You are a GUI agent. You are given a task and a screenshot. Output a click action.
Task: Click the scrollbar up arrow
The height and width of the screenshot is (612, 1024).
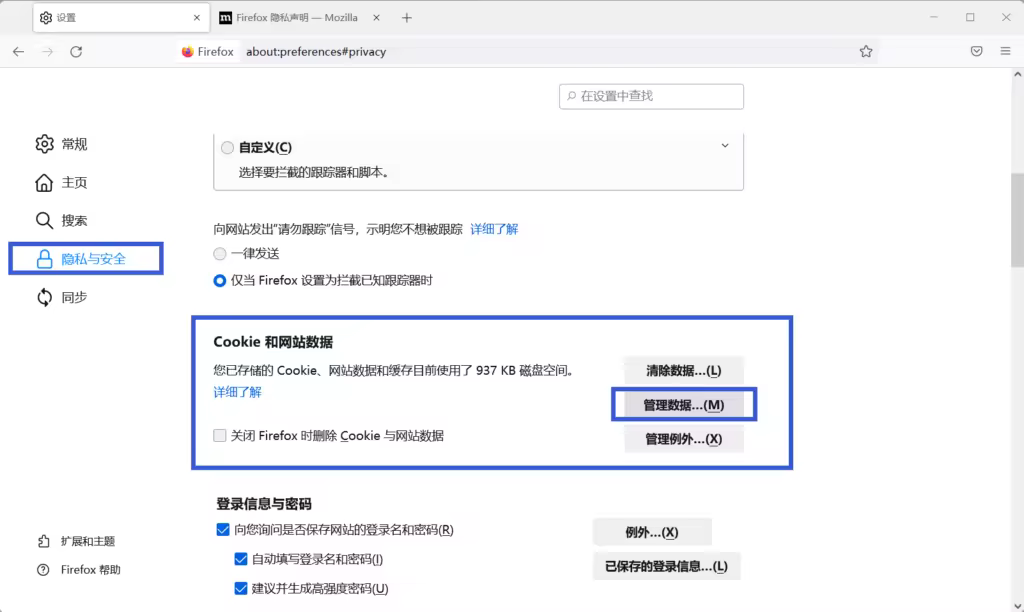1017,75
